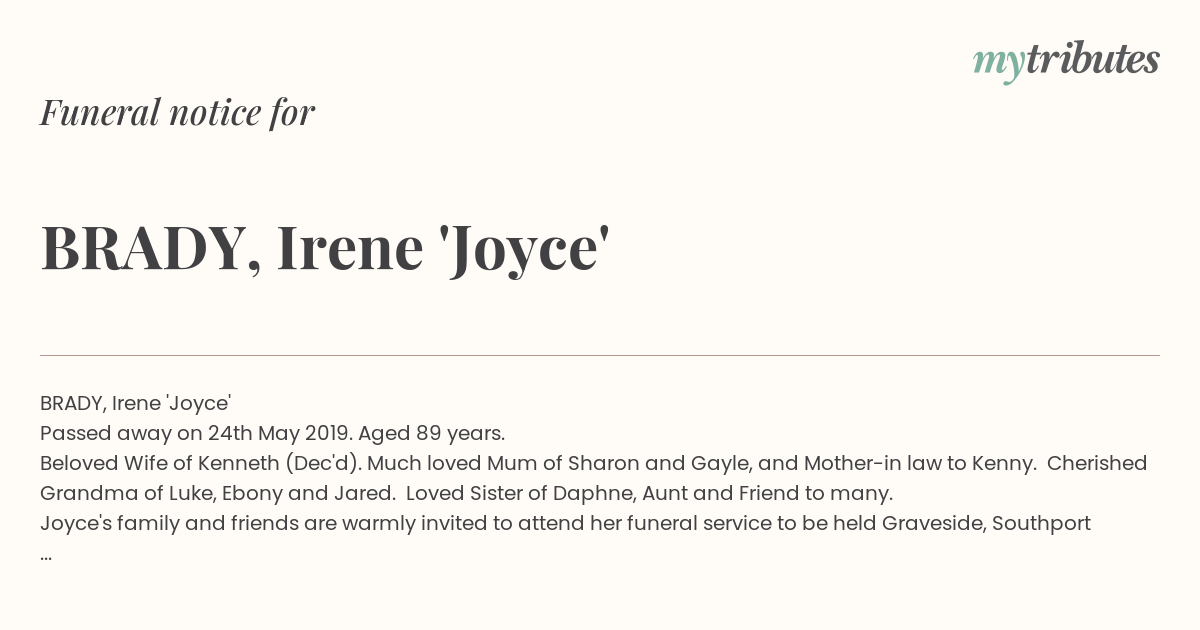Click "Loved Sister of Daphne" text
The height and width of the screenshot is (630, 1200).
tap(519, 493)
